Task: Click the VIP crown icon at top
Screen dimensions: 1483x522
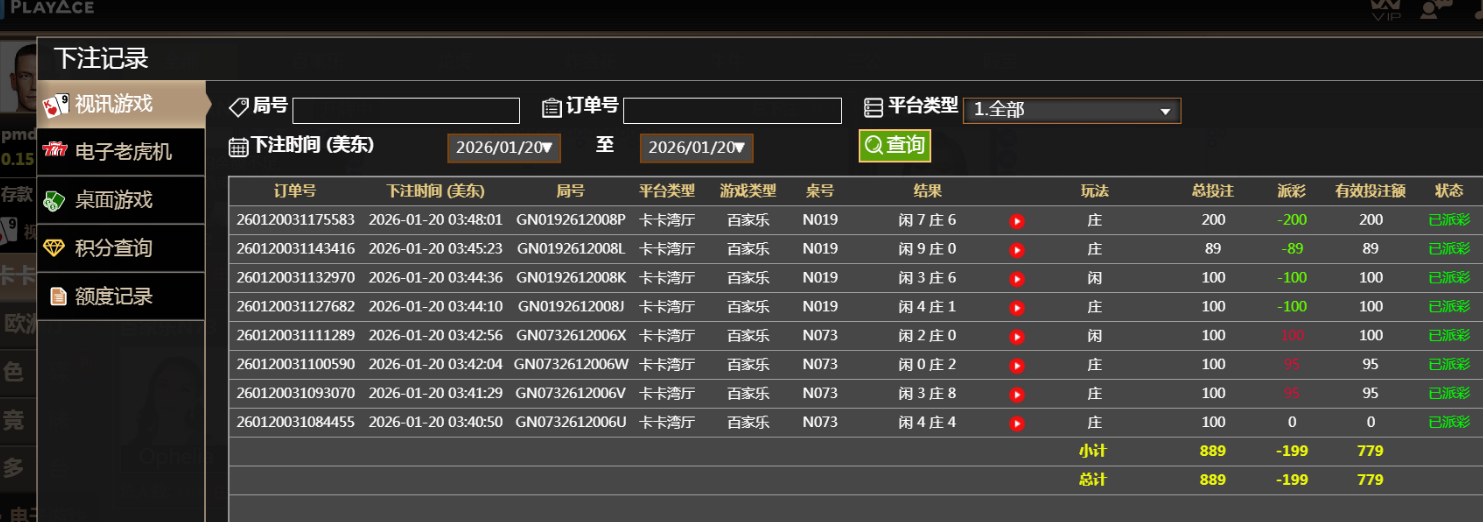Action: coord(1386,9)
